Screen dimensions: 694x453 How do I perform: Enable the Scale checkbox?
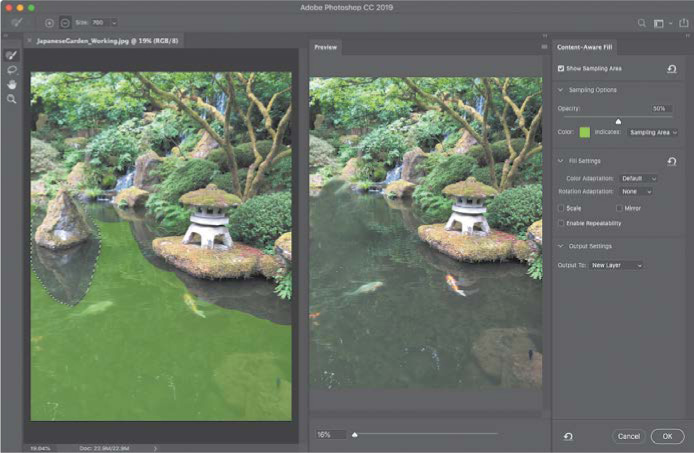[x=561, y=208]
